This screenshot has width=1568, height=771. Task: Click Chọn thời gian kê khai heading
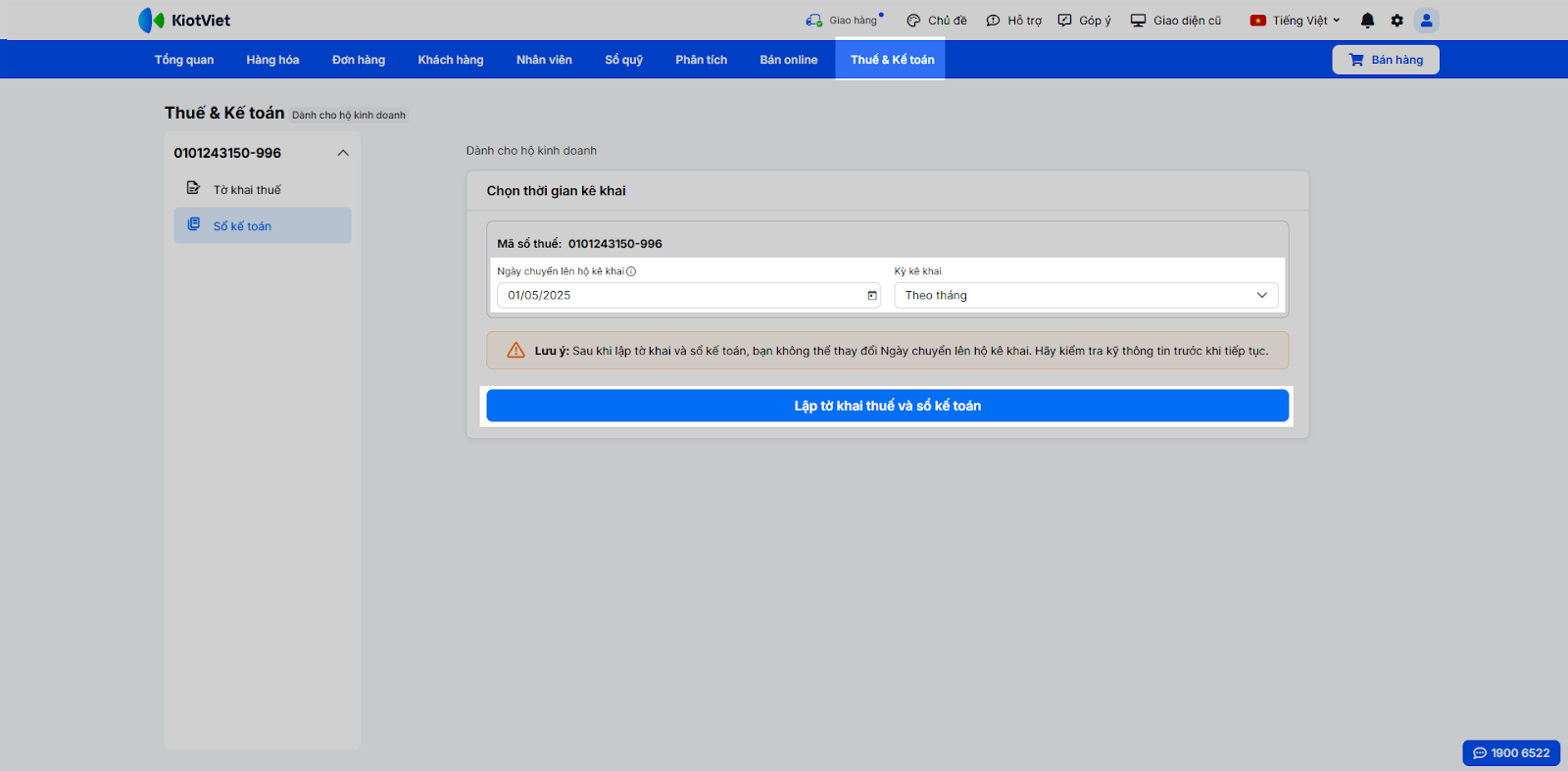pos(556,191)
